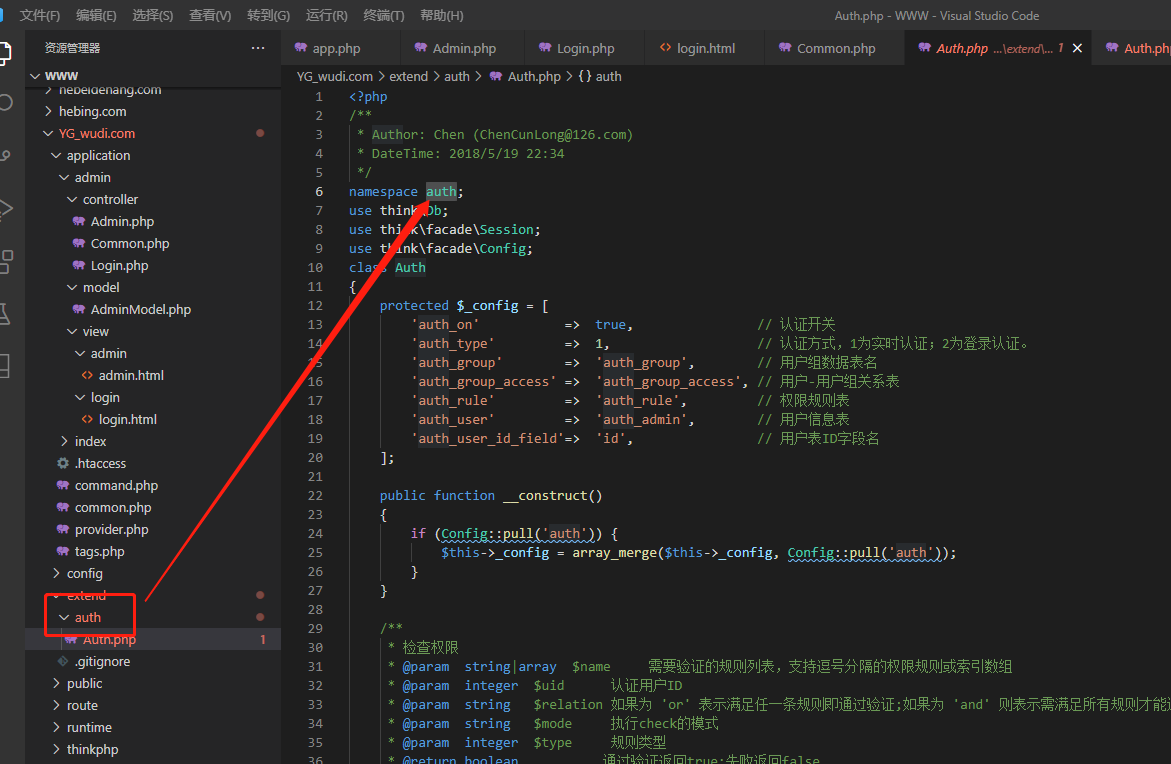
Task: Open command.php in the file tree
Action: click(116, 485)
